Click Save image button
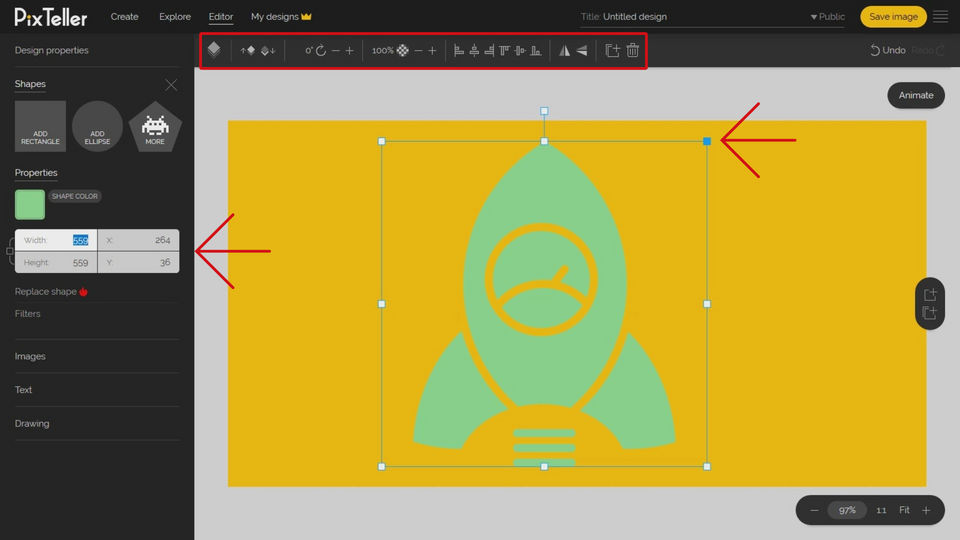 (893, 17)
